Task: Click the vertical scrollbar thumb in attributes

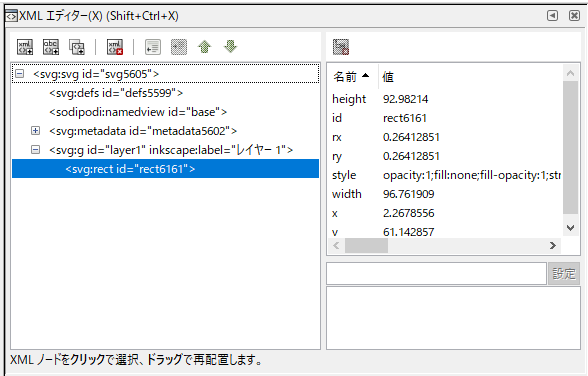Action: click(x=570, y=147)
